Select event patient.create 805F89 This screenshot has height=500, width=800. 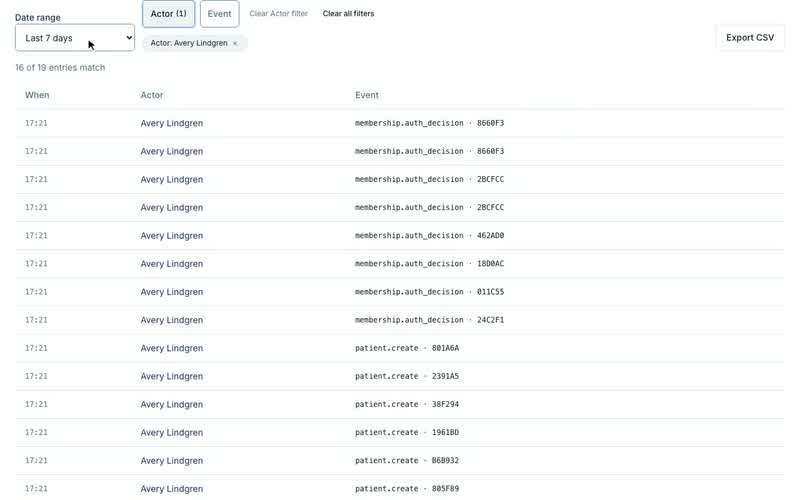407,488
